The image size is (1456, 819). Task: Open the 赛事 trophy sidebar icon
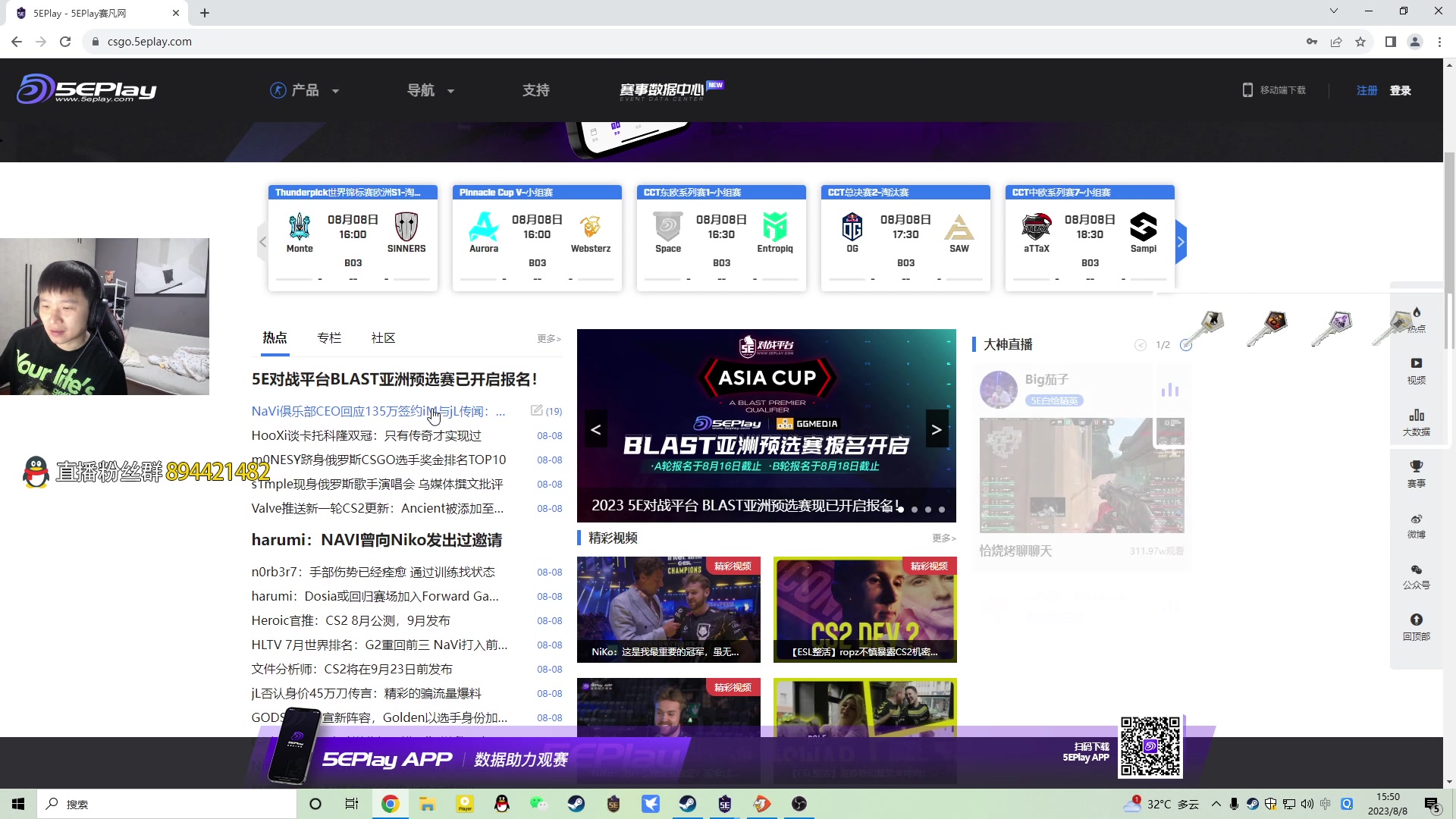1416,474
